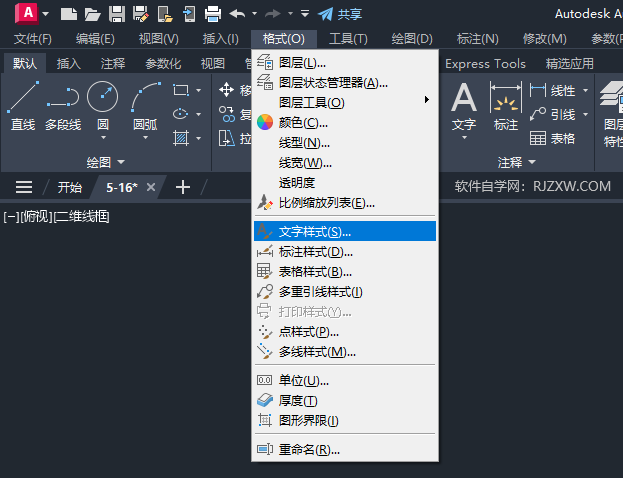Viewport: 623px width, 478px height.
Task: Undo the last action arrow
Action: 237,14
